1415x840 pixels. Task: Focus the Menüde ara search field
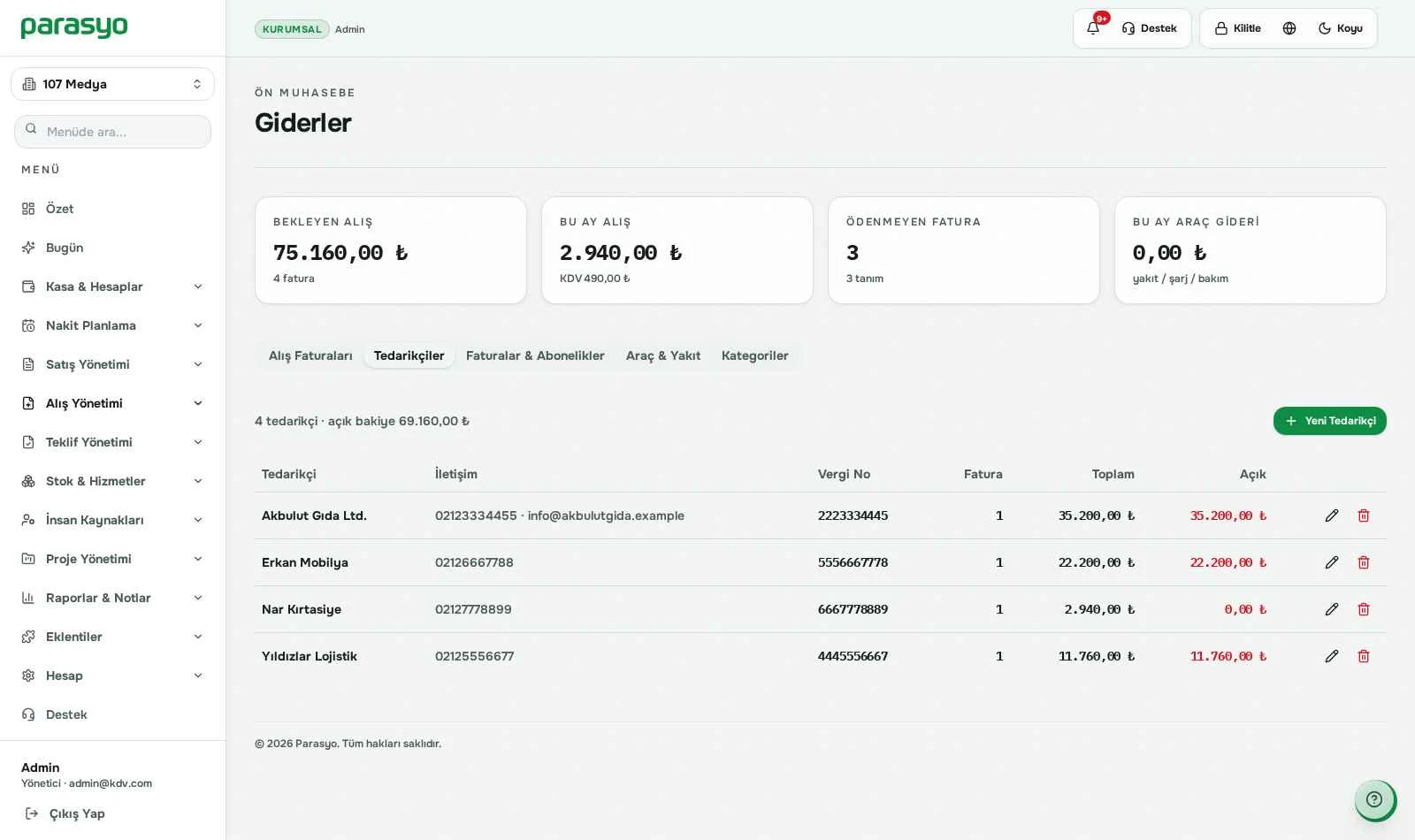[112, 132]
